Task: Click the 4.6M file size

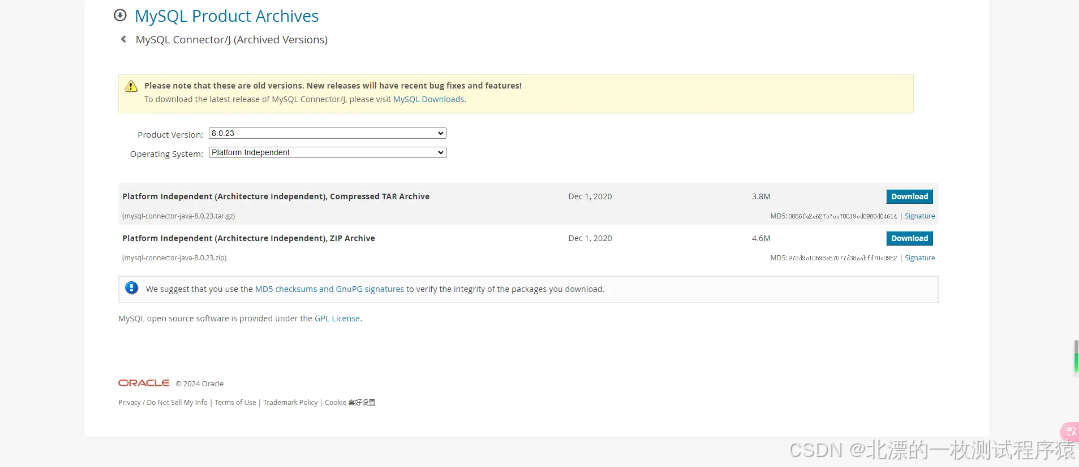Action: point(761,239)
